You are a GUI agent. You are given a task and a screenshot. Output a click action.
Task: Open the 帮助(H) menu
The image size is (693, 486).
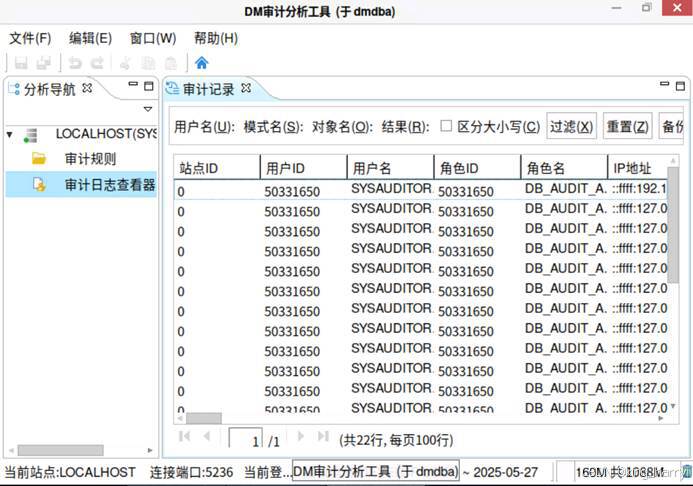(216, 38)
